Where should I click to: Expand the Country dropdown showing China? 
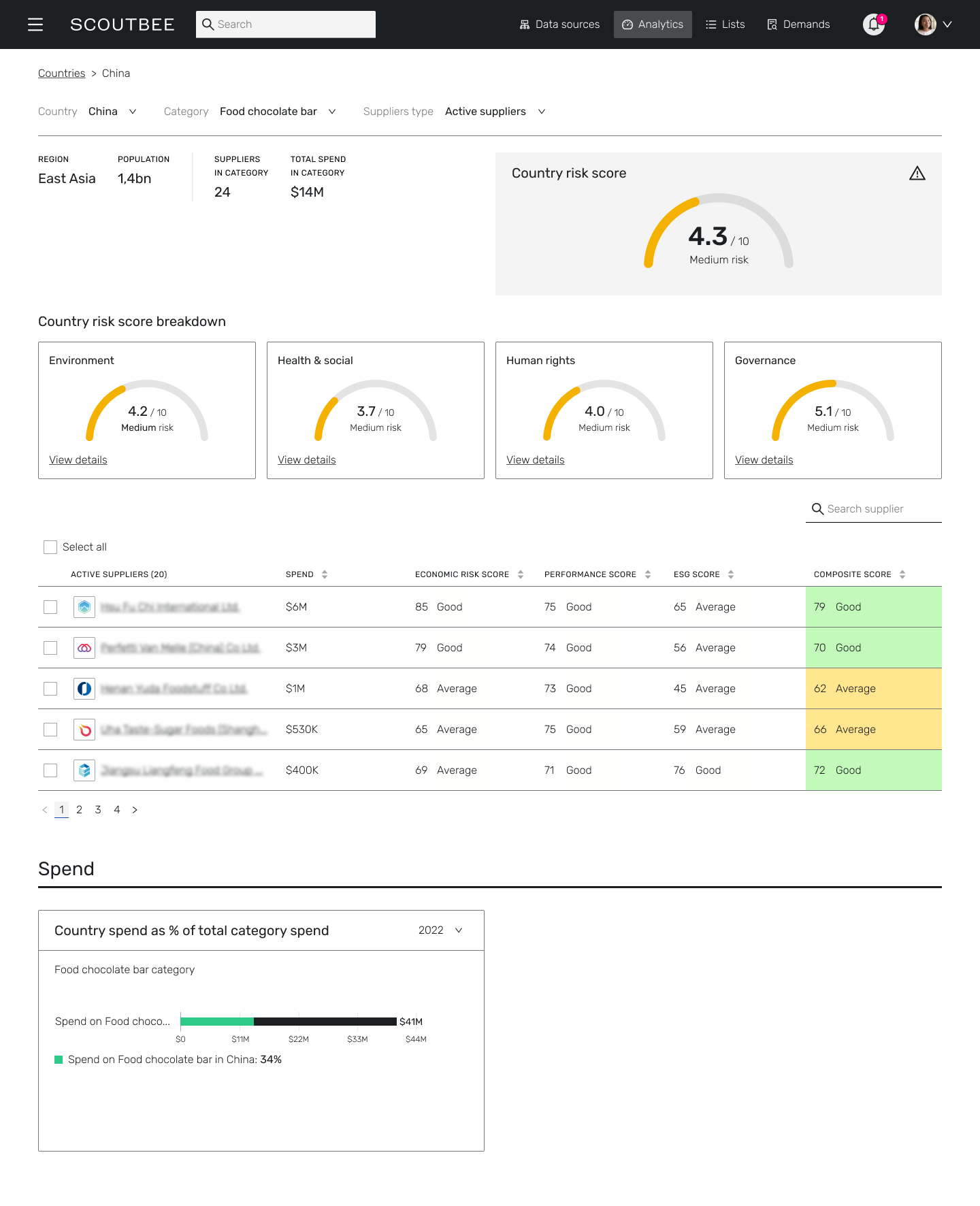(x=113, y=112)
